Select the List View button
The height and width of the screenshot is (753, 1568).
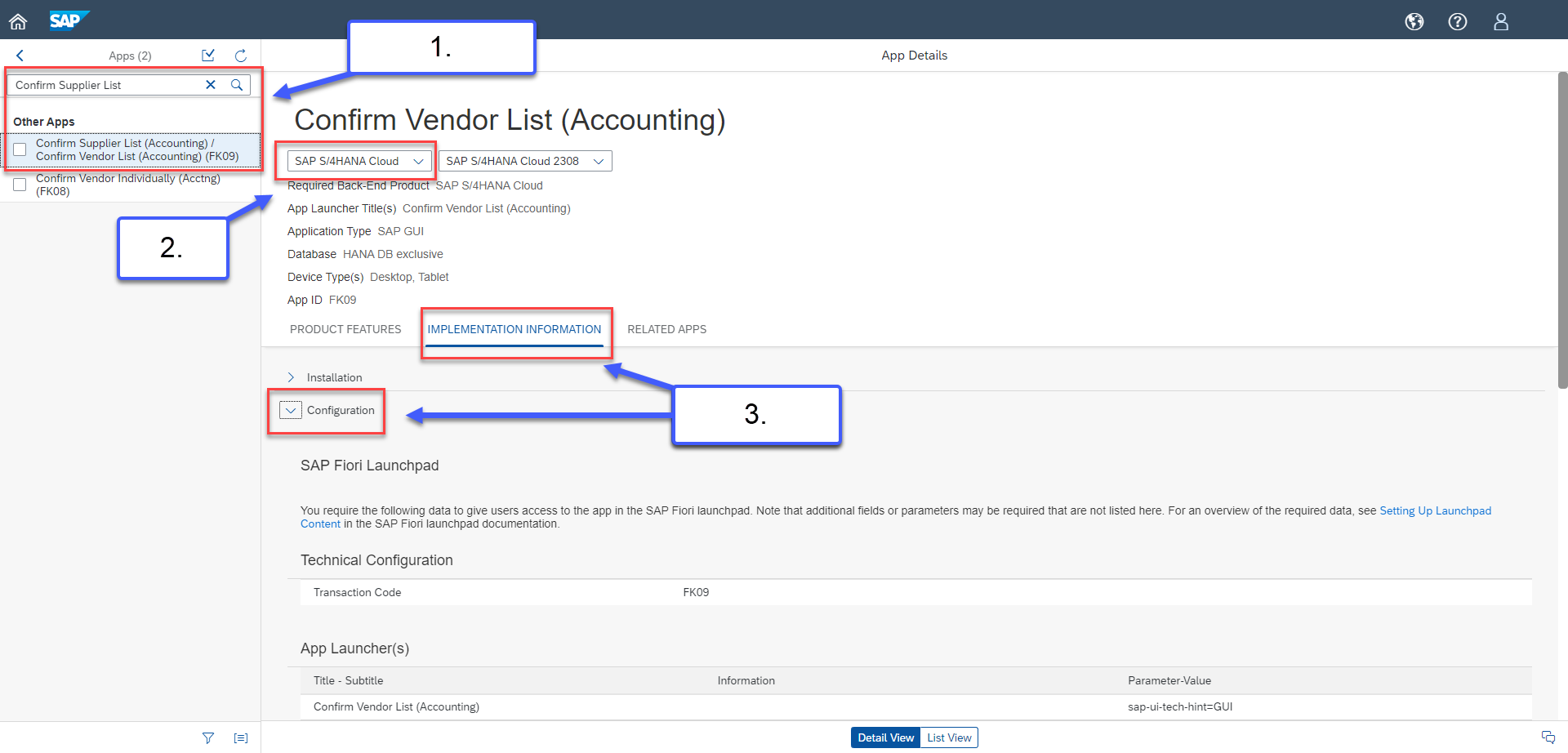coord(949,737)
